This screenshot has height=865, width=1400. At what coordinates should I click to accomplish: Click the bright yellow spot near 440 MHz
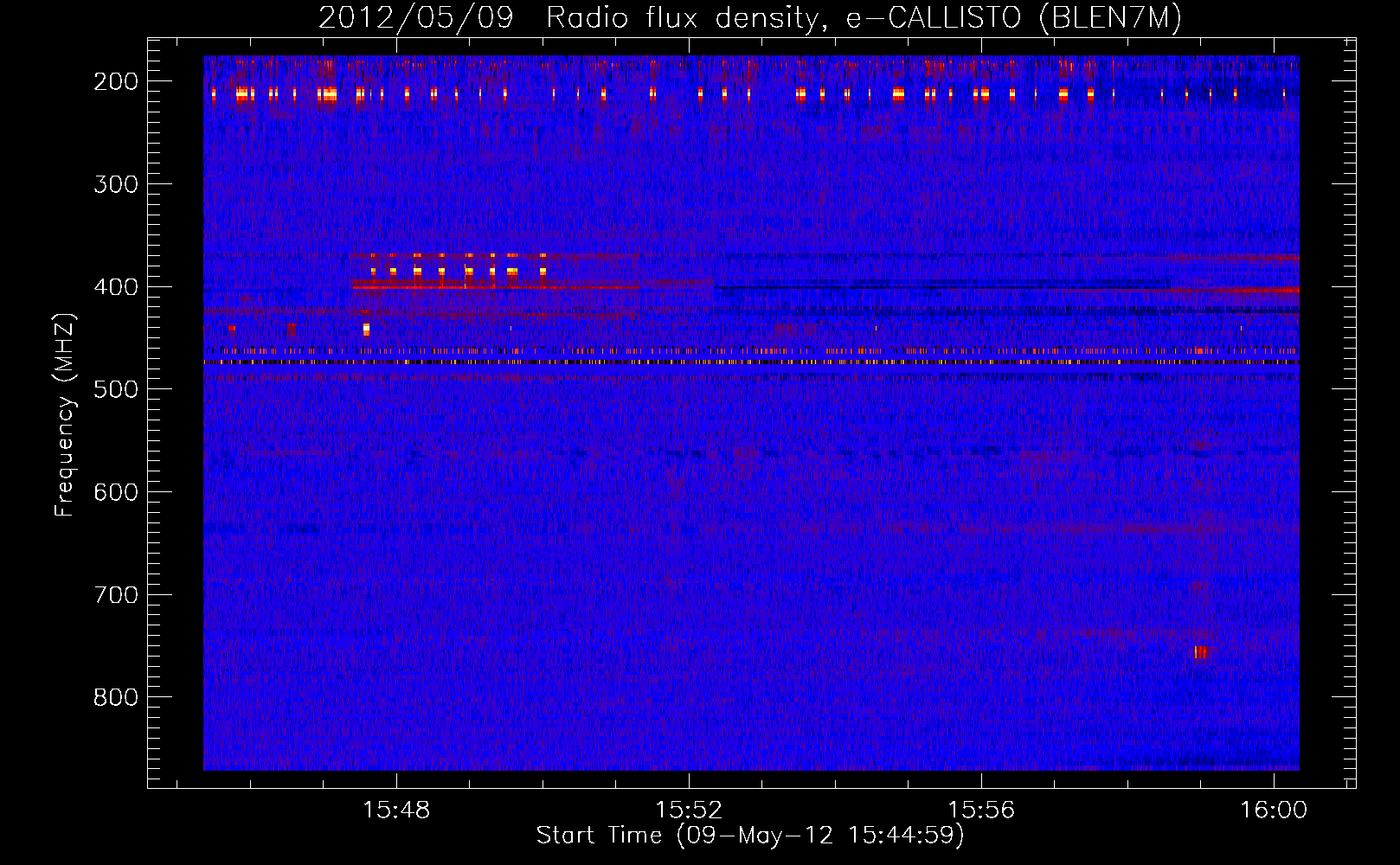coord(366,329)
